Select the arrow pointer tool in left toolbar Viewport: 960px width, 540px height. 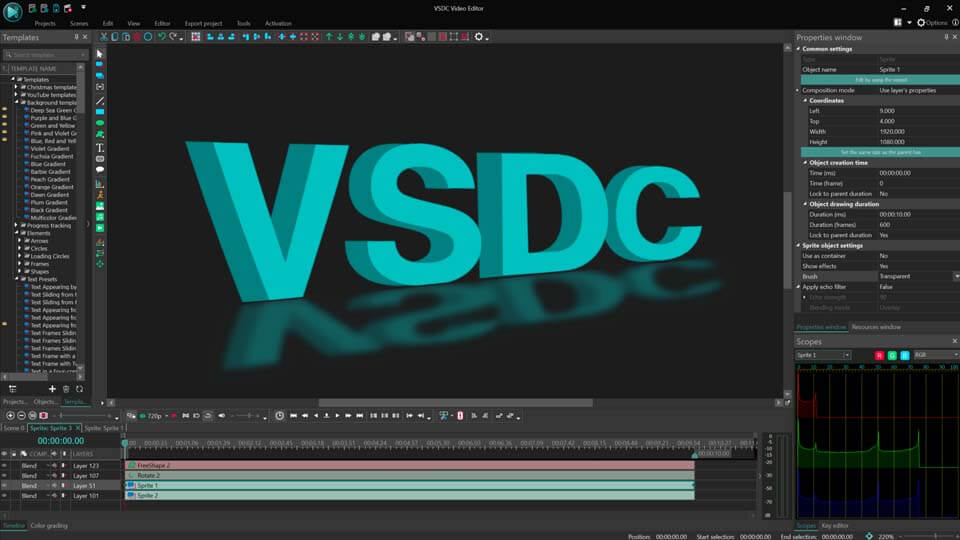[x=100, y=54]
